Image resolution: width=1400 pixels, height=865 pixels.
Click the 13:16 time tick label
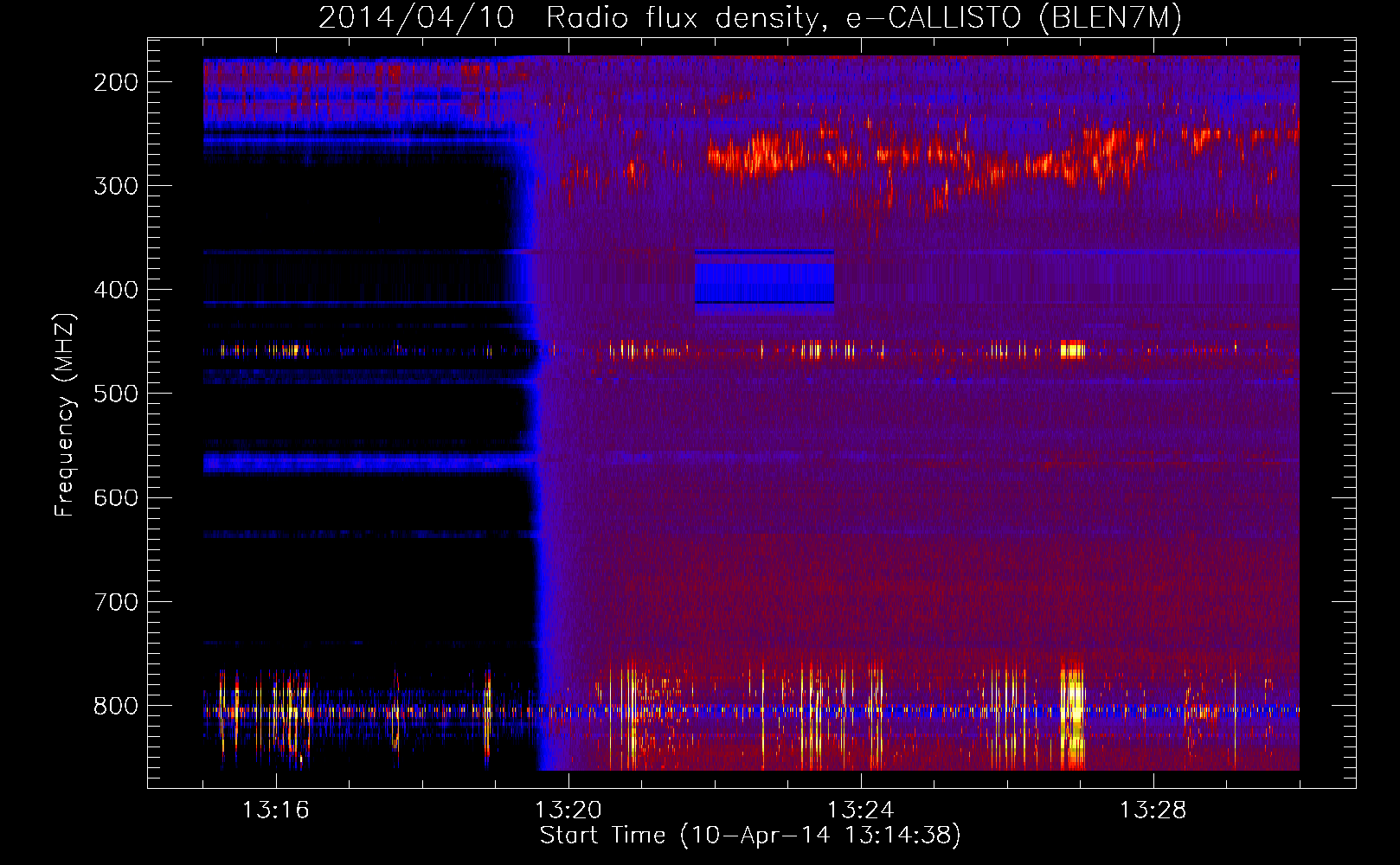click(x=275, y=811)
